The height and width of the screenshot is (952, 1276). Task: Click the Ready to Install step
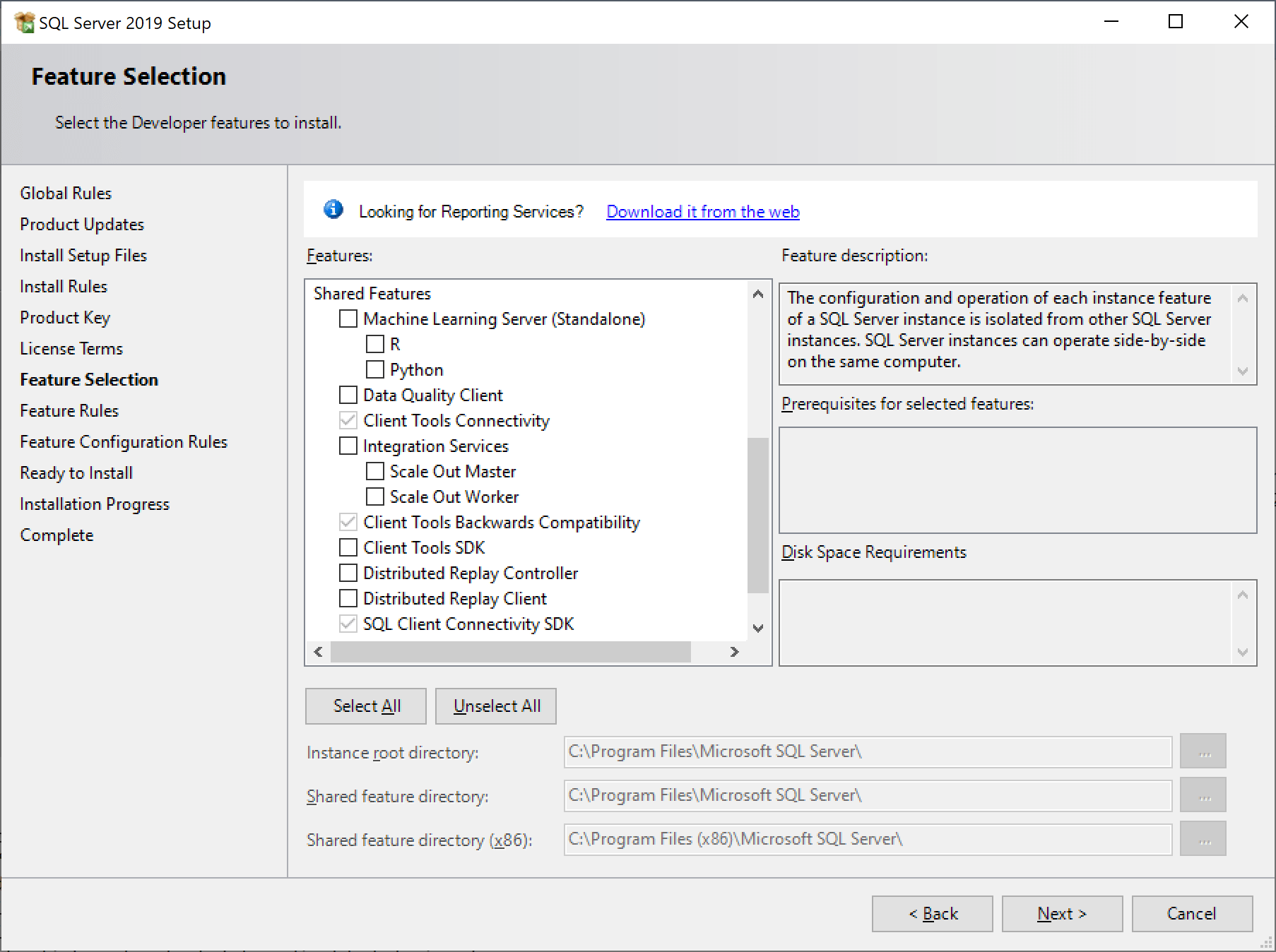(76, 473)
